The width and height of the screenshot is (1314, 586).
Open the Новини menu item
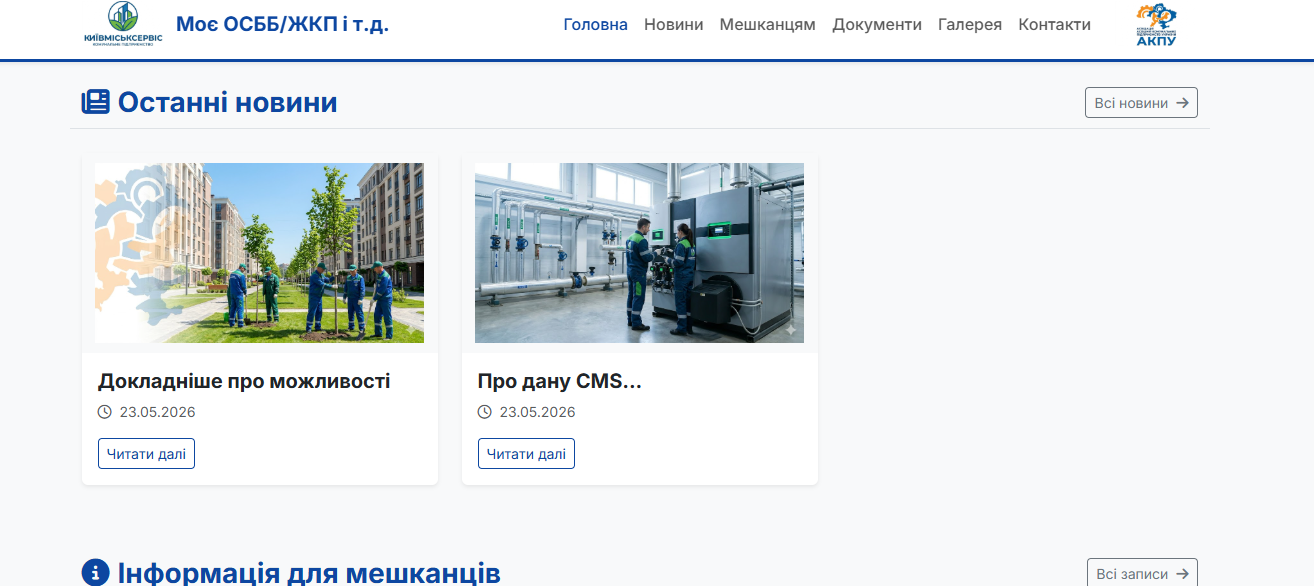(674, 25)
